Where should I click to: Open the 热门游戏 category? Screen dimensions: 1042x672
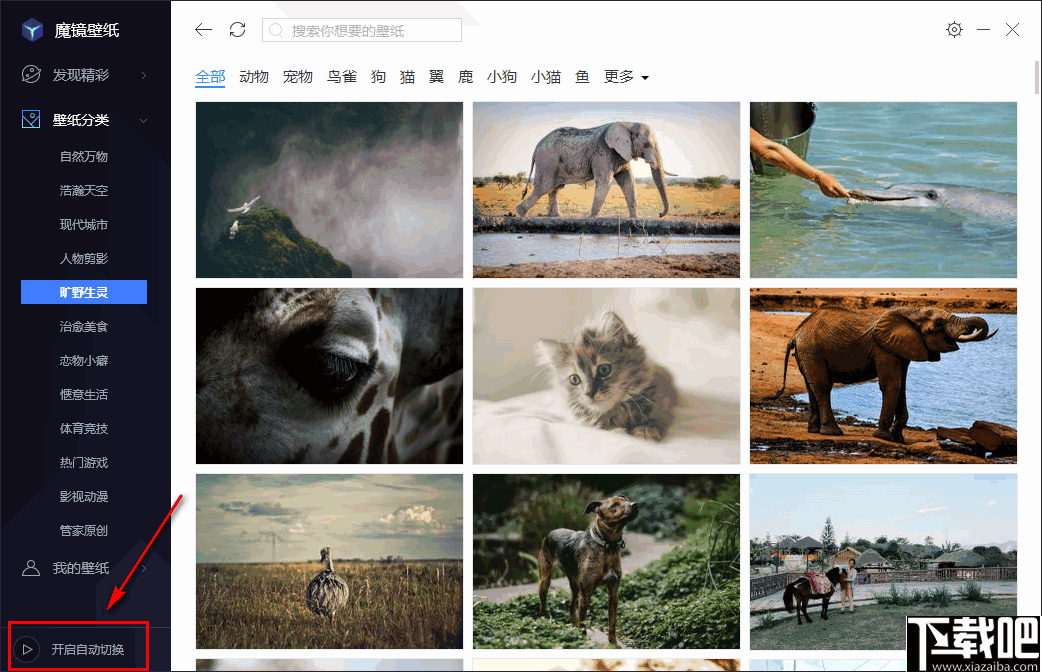(x=84, y=462)
